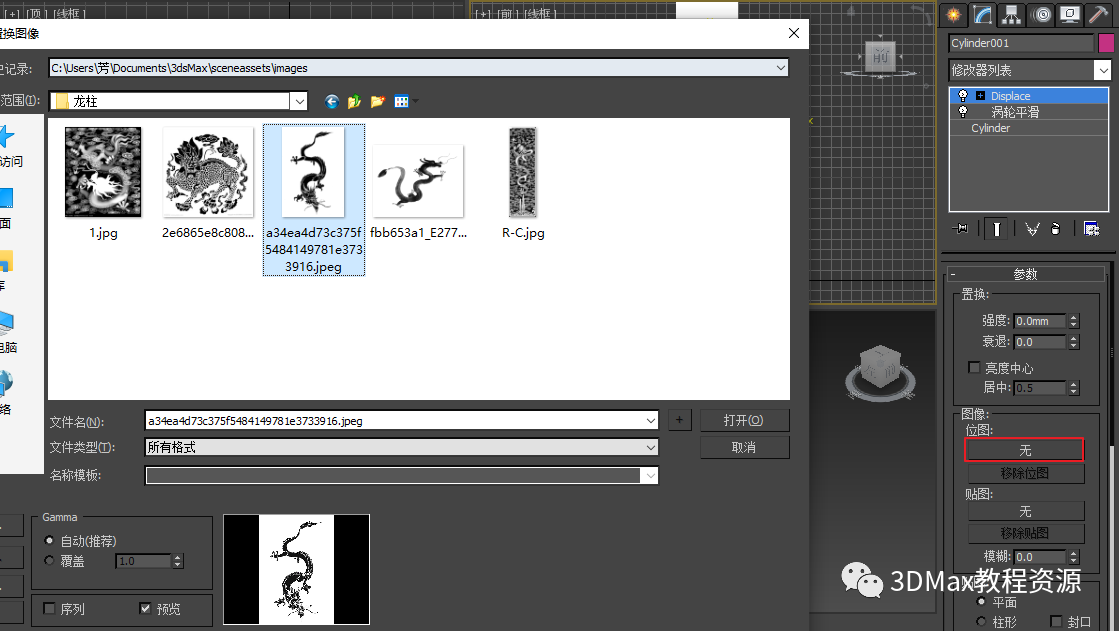This screenshot has height=631, width=1119.
Task: Select the 平面 radio button
Action: point(981,602)
